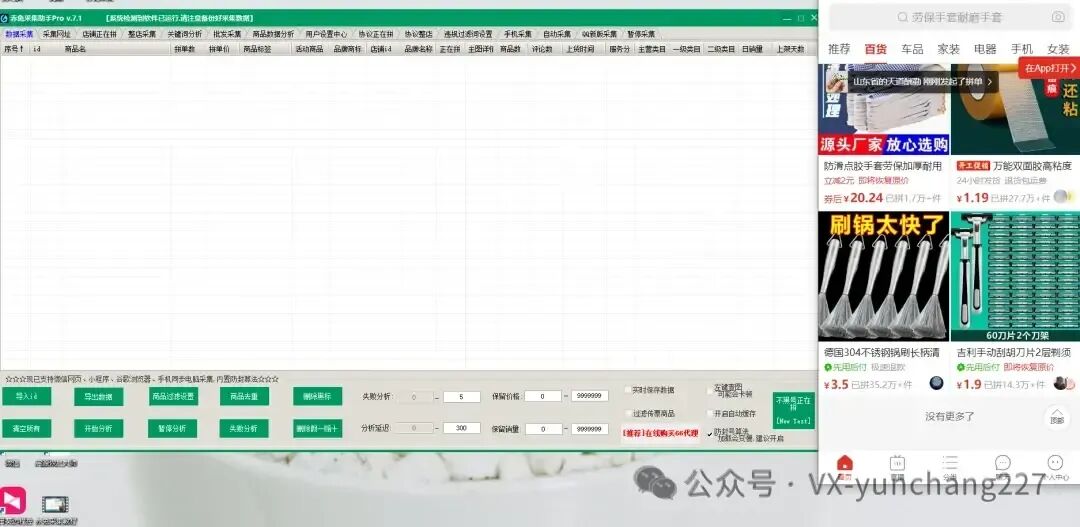Click the 清空所有 button
This screenshot has width=1080, height=527.
tap(26, 428)
